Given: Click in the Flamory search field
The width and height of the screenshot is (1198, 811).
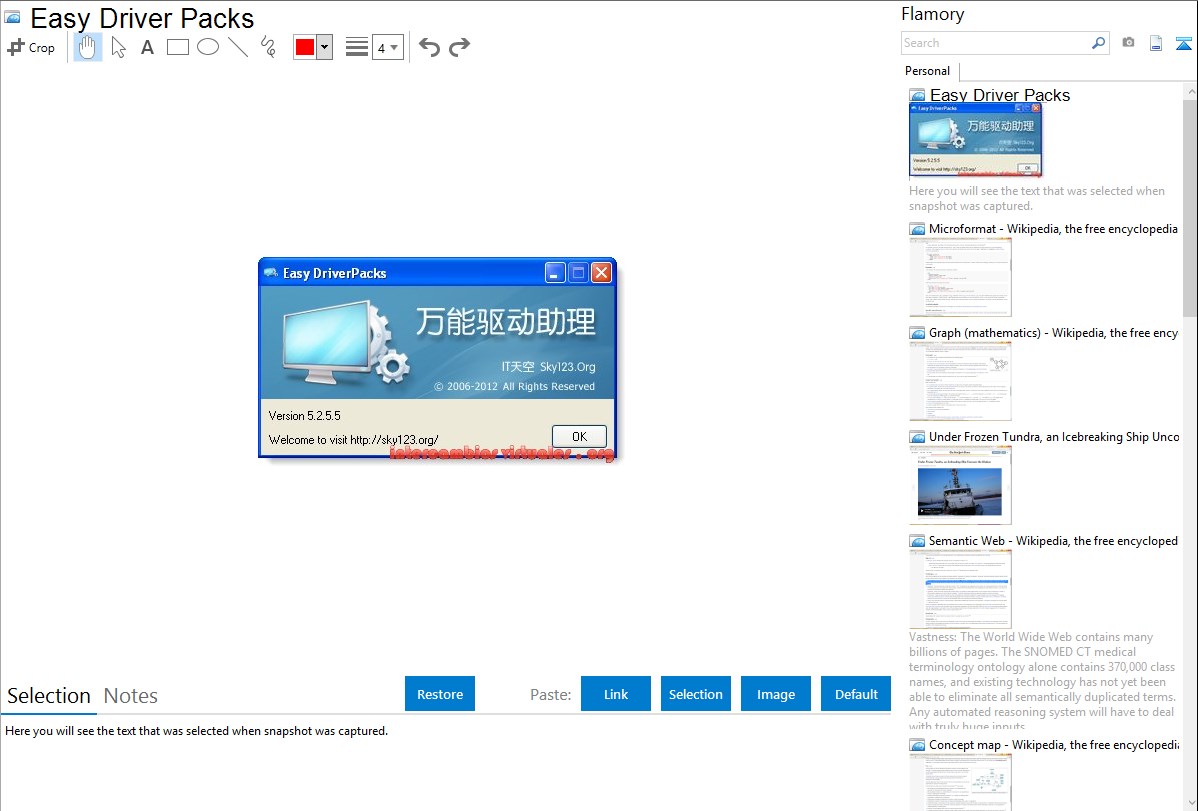Looking at the screenshot, I should click(x=995, y=43).
